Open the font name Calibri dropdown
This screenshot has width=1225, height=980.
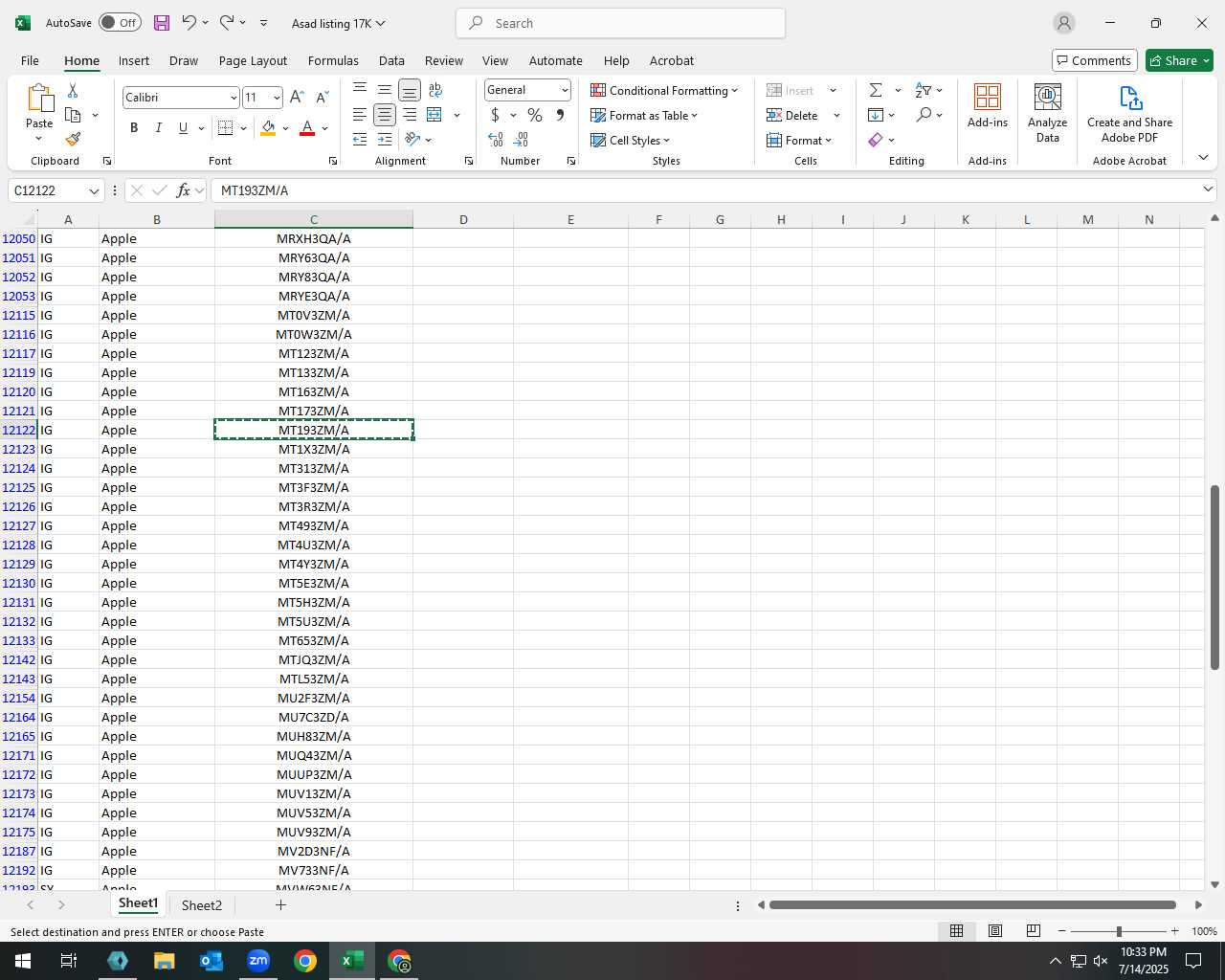(x=234, y=98)
